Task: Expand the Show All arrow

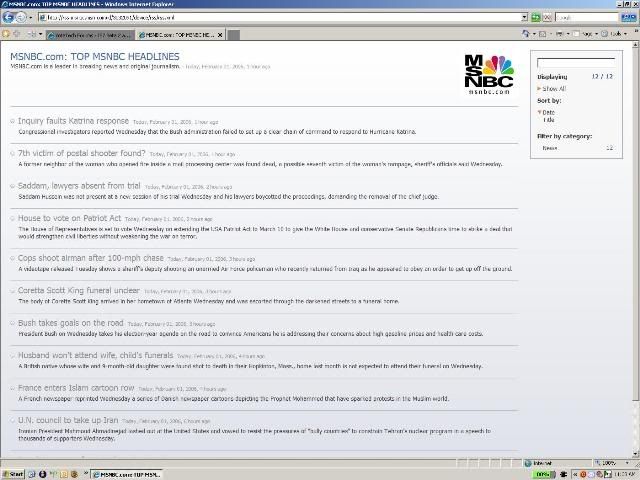Action: click(540, 88)
